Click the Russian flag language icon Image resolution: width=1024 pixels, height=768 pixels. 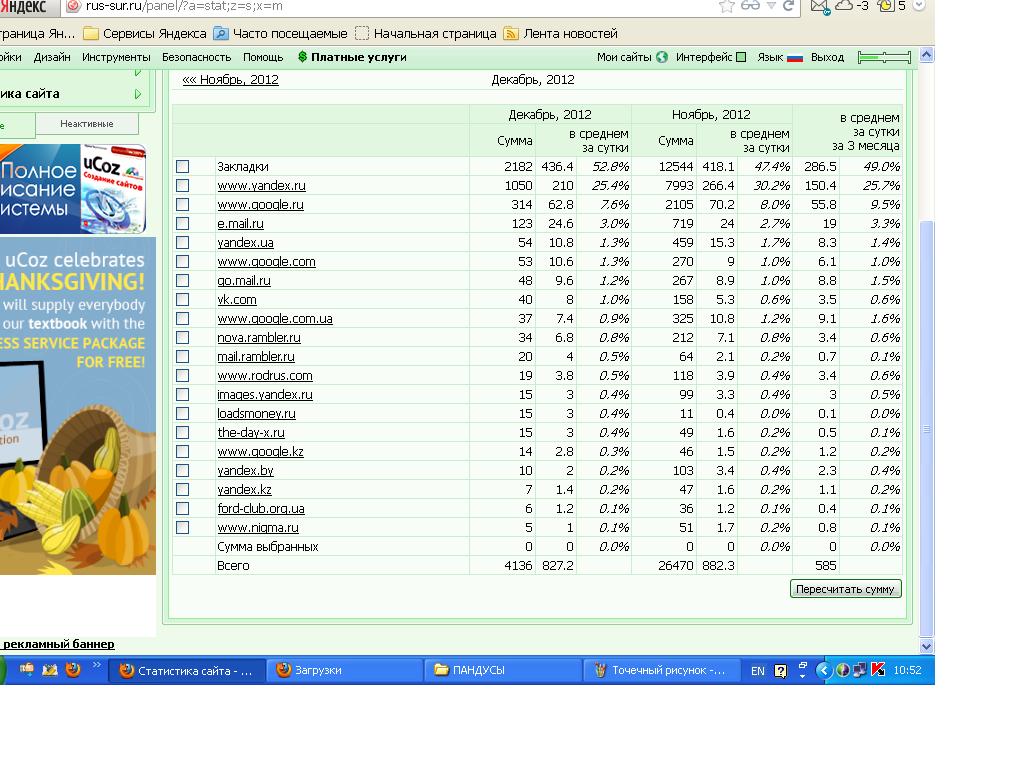(x=795, y=57)
